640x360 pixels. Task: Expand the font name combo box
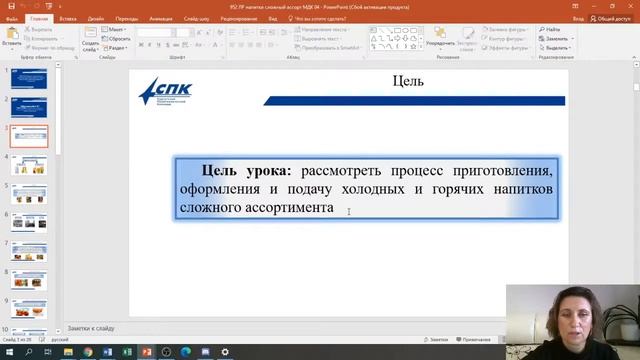[x=173, y=32]
